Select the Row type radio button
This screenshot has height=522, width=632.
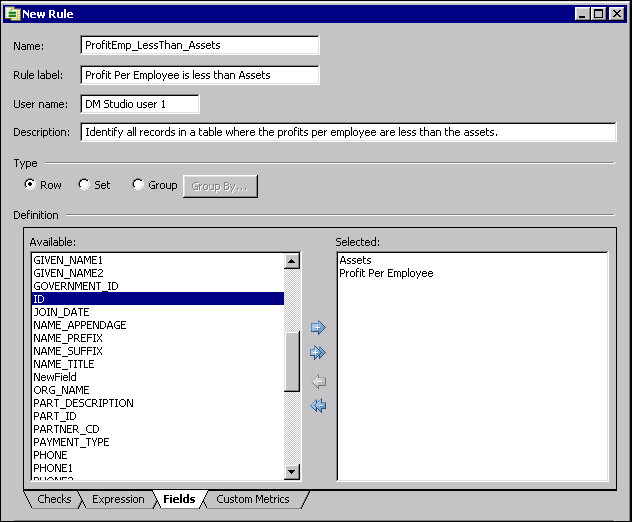pyautogui.click(x=30, y=185)
